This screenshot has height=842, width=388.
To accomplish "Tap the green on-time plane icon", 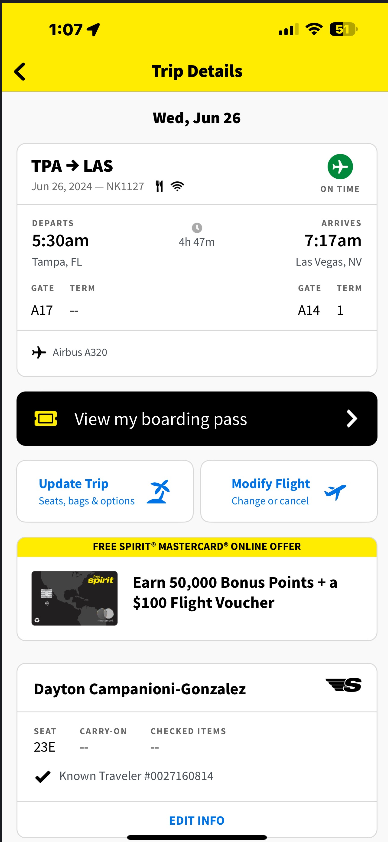I will 340,167.
